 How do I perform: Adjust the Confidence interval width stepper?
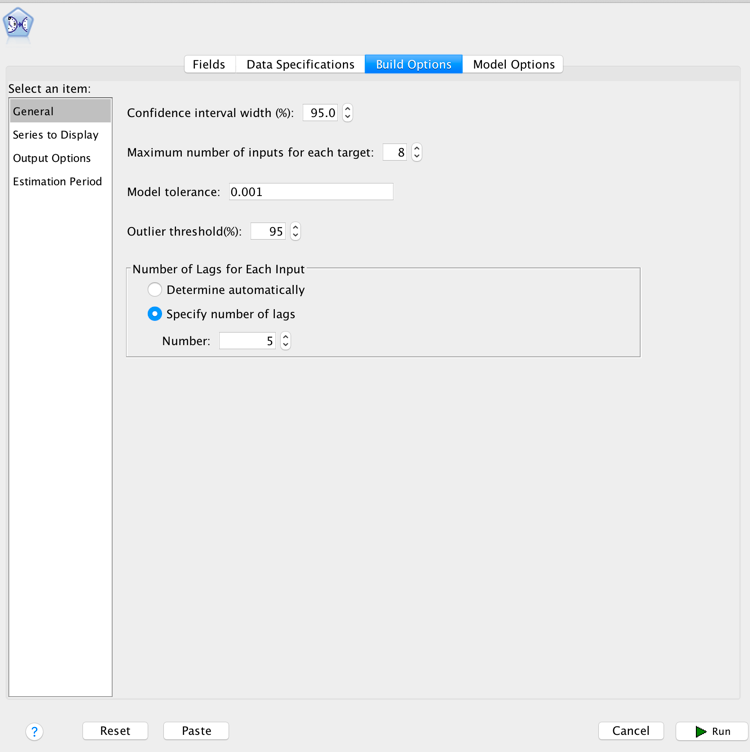[x=348, y=113]
